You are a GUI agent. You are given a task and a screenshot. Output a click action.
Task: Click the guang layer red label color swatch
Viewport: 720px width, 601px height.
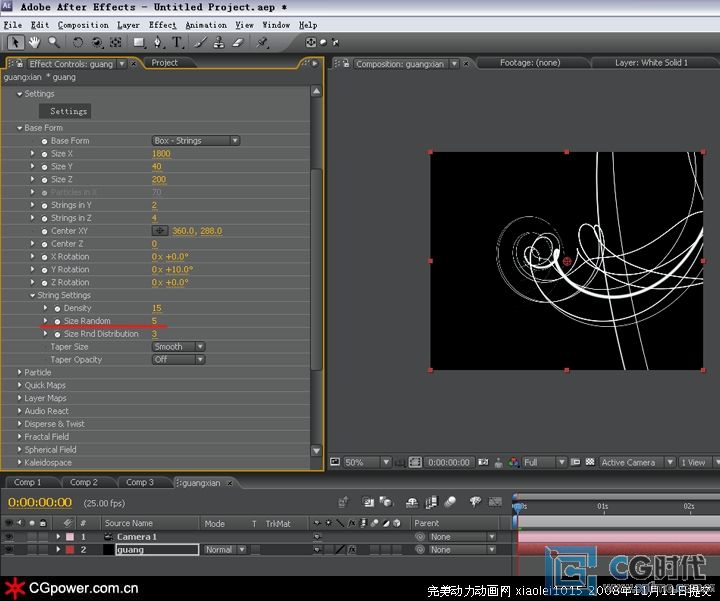70,550
